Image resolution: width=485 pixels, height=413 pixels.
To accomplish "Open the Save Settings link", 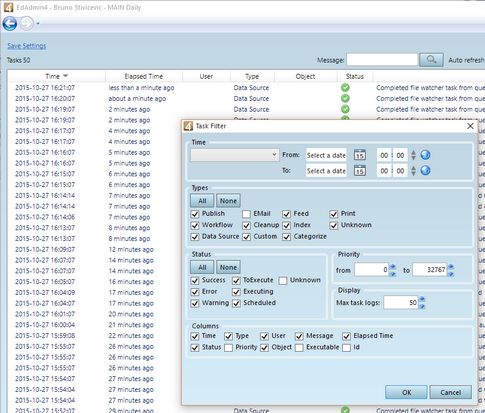I will pos(27,46).
